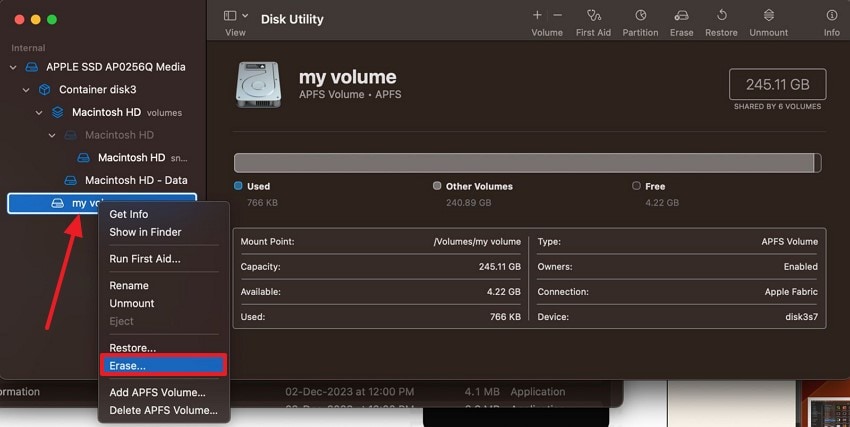Click the my volume title heading
Viewport: 850px width, 427px height.
coord(347,77)
